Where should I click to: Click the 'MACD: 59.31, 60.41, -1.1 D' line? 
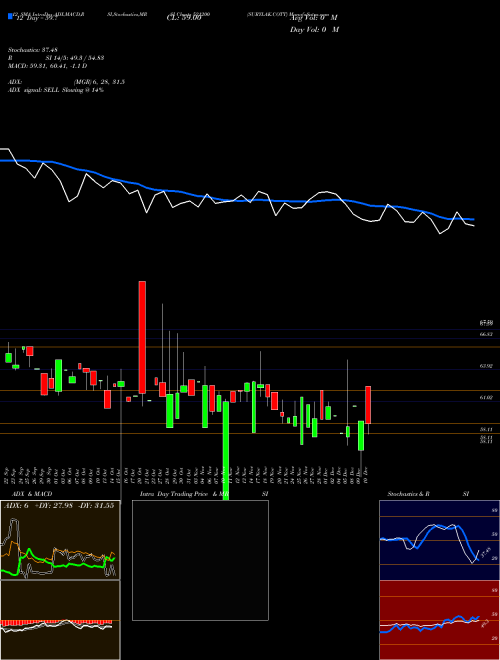(48, 66)
